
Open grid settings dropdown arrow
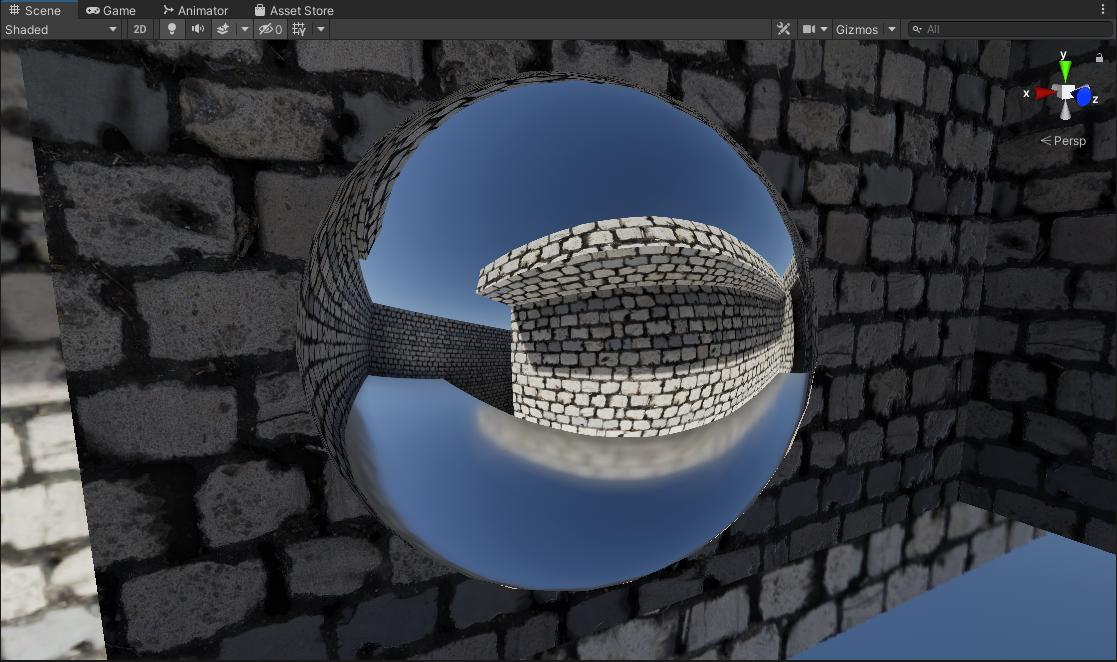coord(321,29)
